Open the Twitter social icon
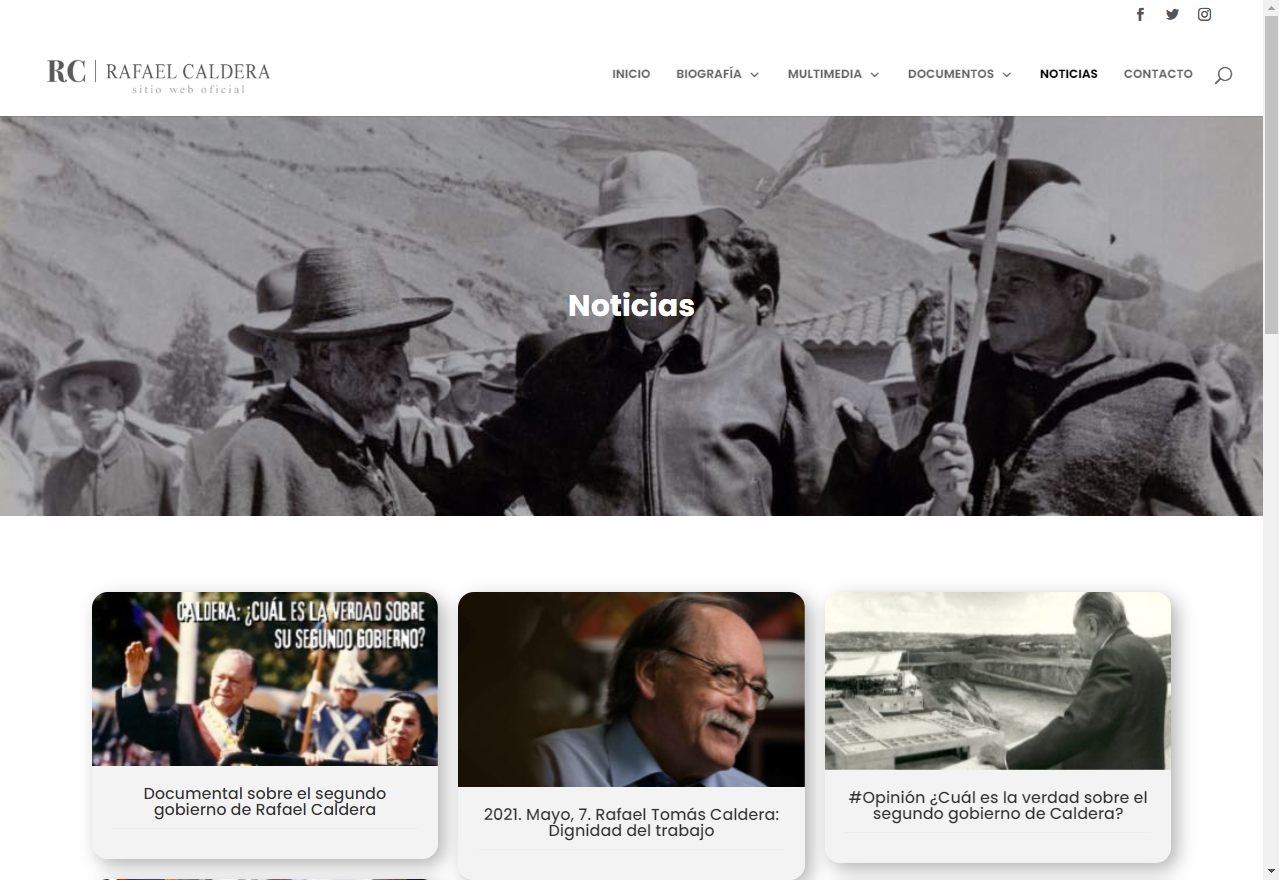Image resolution: width=1279 pixels, height=880 pixels. click(1172, 14)
